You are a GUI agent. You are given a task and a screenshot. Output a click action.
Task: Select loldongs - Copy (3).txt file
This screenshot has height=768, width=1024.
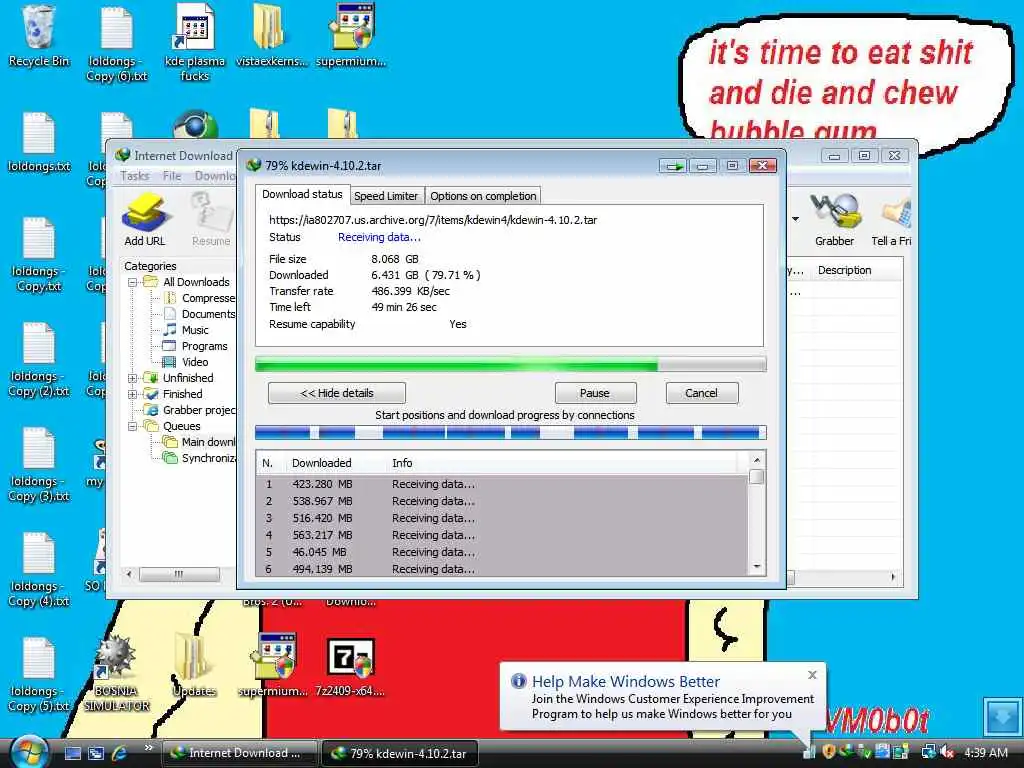tap(39, 465)
